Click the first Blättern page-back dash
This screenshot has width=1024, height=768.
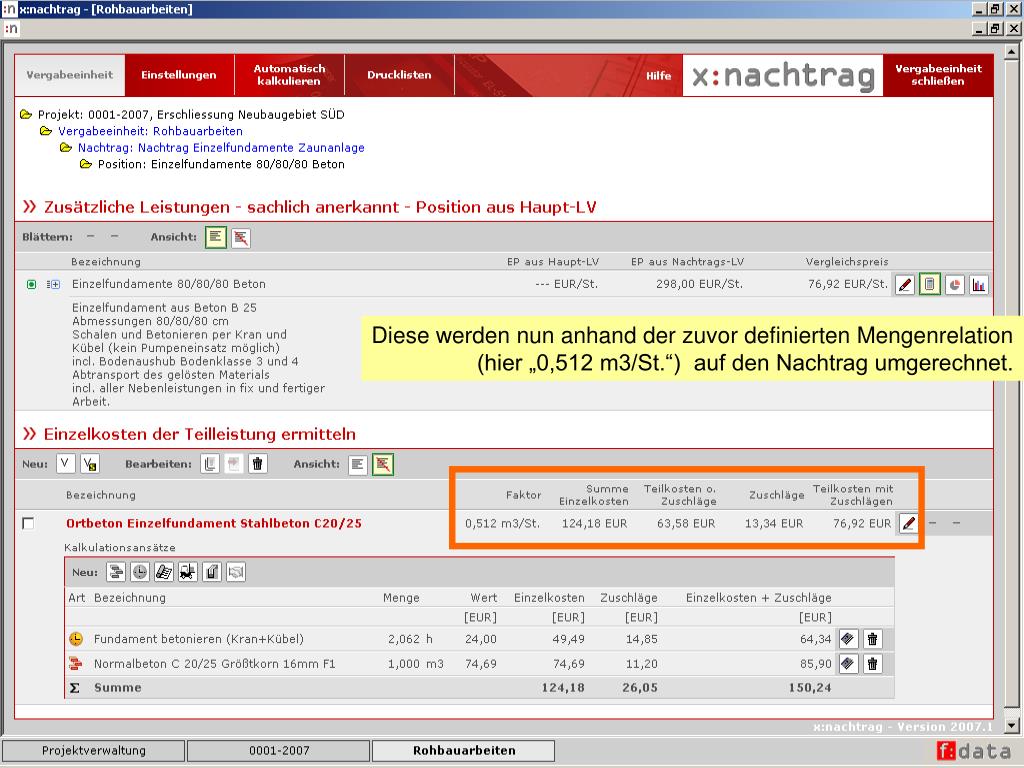coord(91,236)
